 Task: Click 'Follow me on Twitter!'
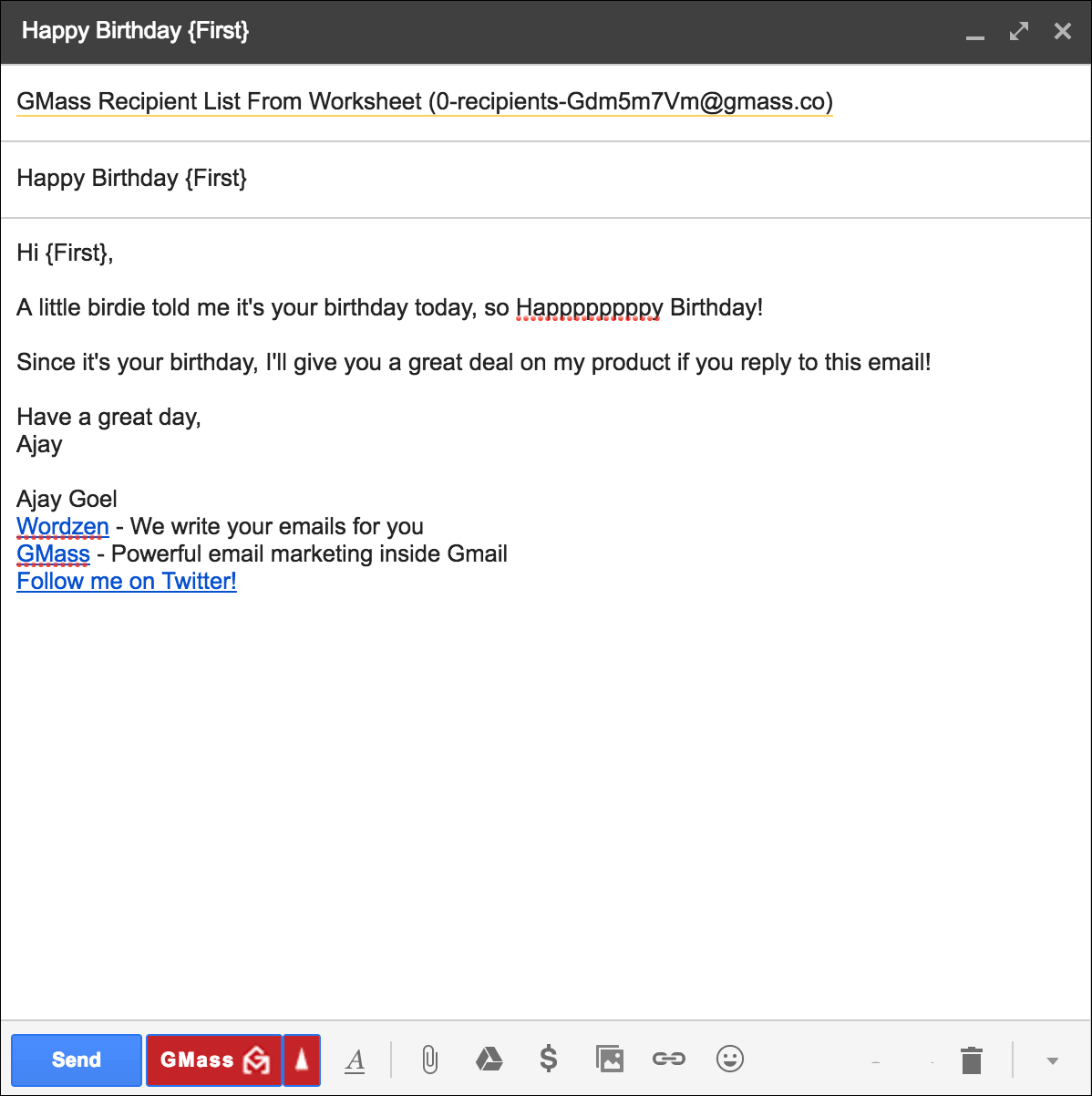pos(126,581)
